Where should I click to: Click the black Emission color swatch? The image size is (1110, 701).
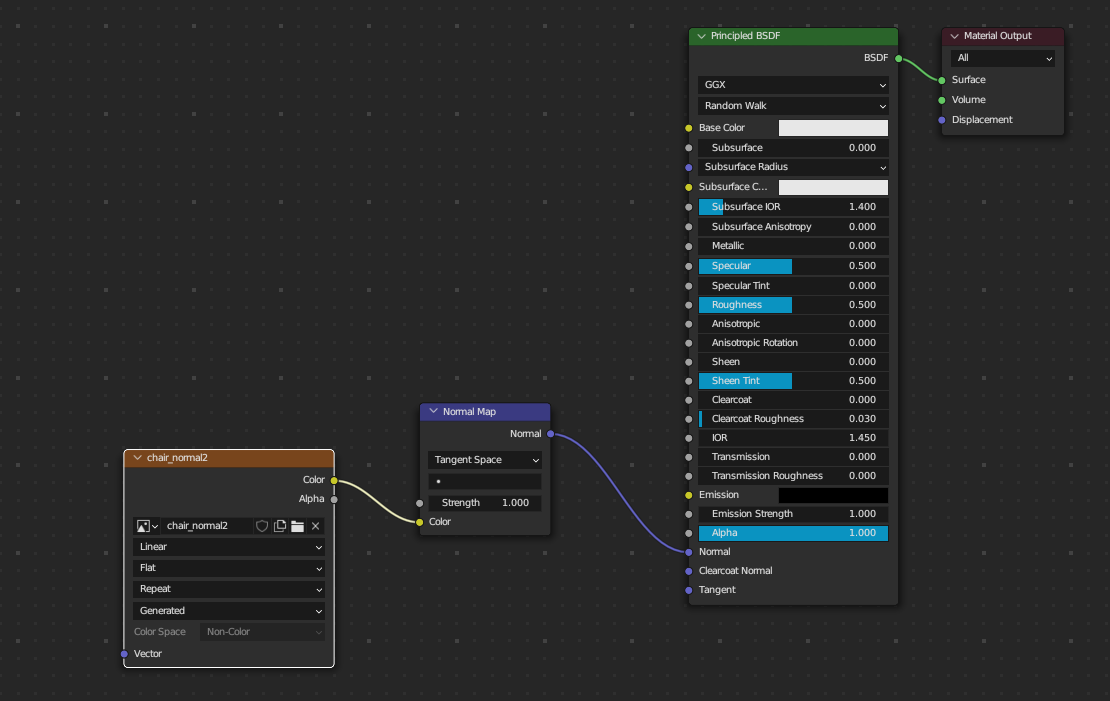click(833, 495)
